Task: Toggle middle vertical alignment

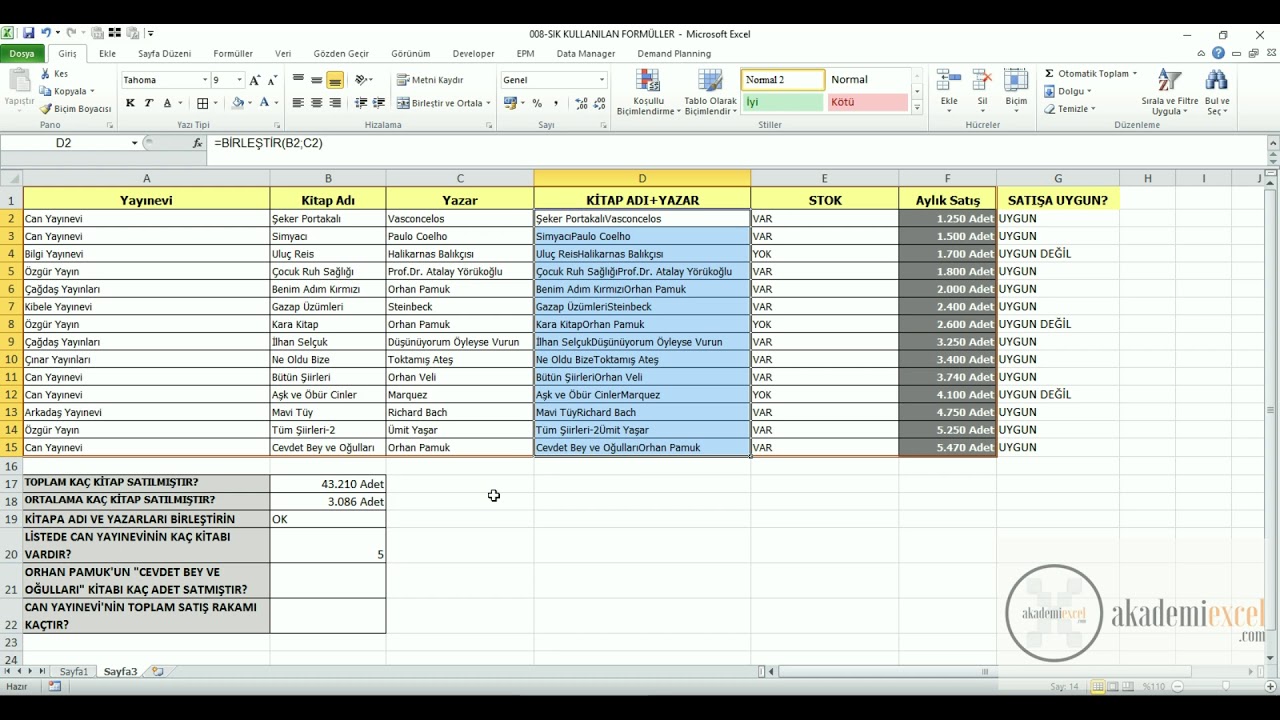Action: [316, 80]
